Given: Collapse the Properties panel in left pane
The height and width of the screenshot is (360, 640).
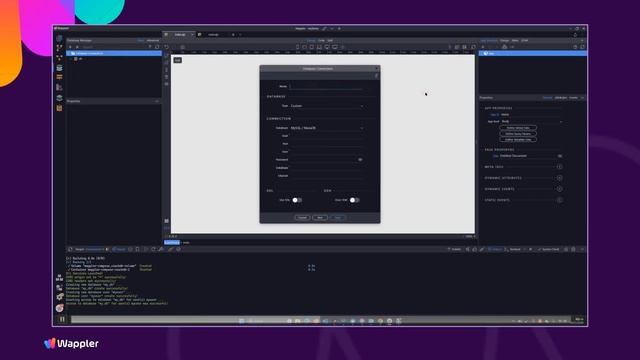Looking at the screenshot, I should click(x=157, y=101).
